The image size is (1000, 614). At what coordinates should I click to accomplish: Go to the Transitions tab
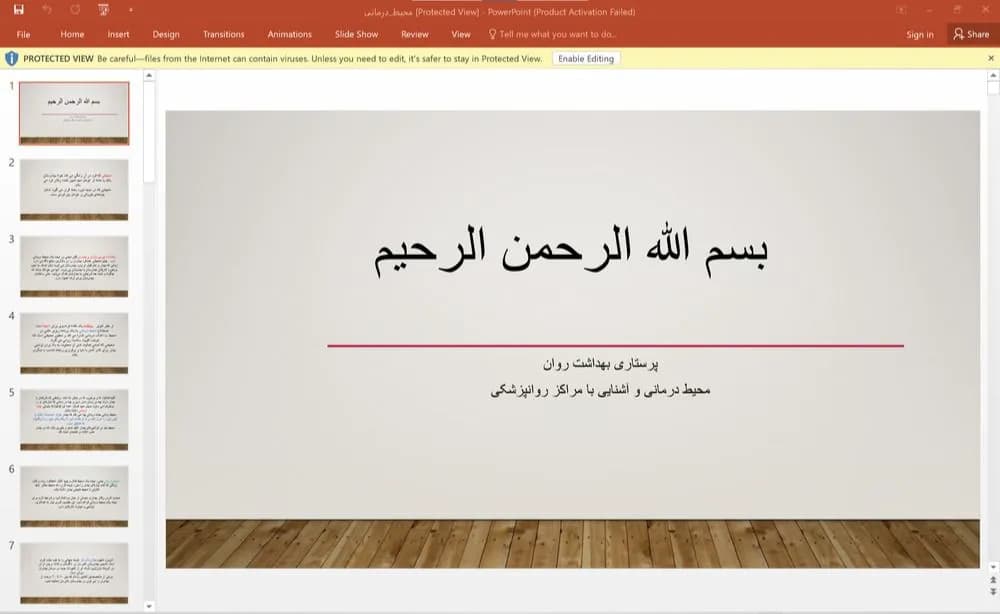[x=223, y=34]
